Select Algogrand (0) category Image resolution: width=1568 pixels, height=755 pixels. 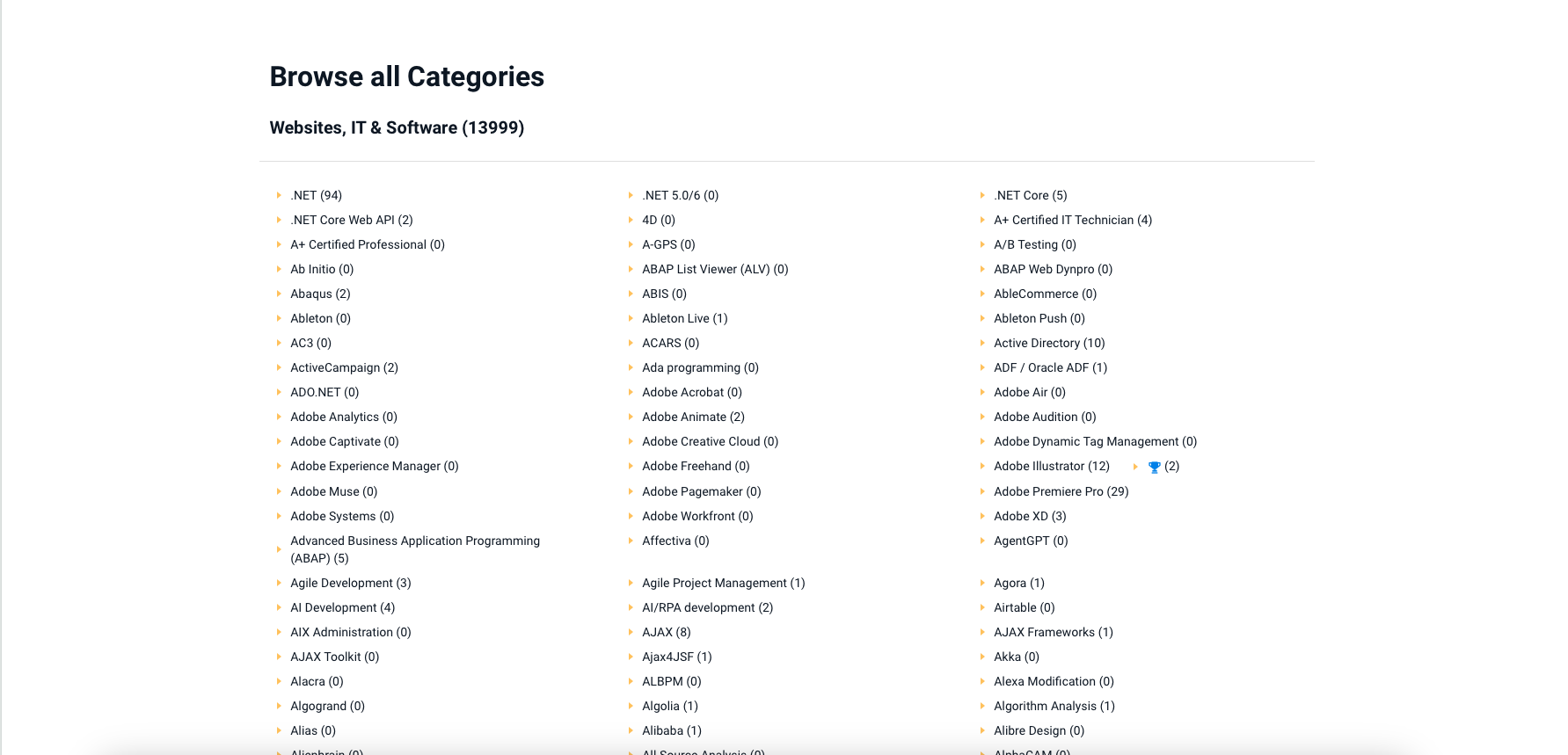327,706
